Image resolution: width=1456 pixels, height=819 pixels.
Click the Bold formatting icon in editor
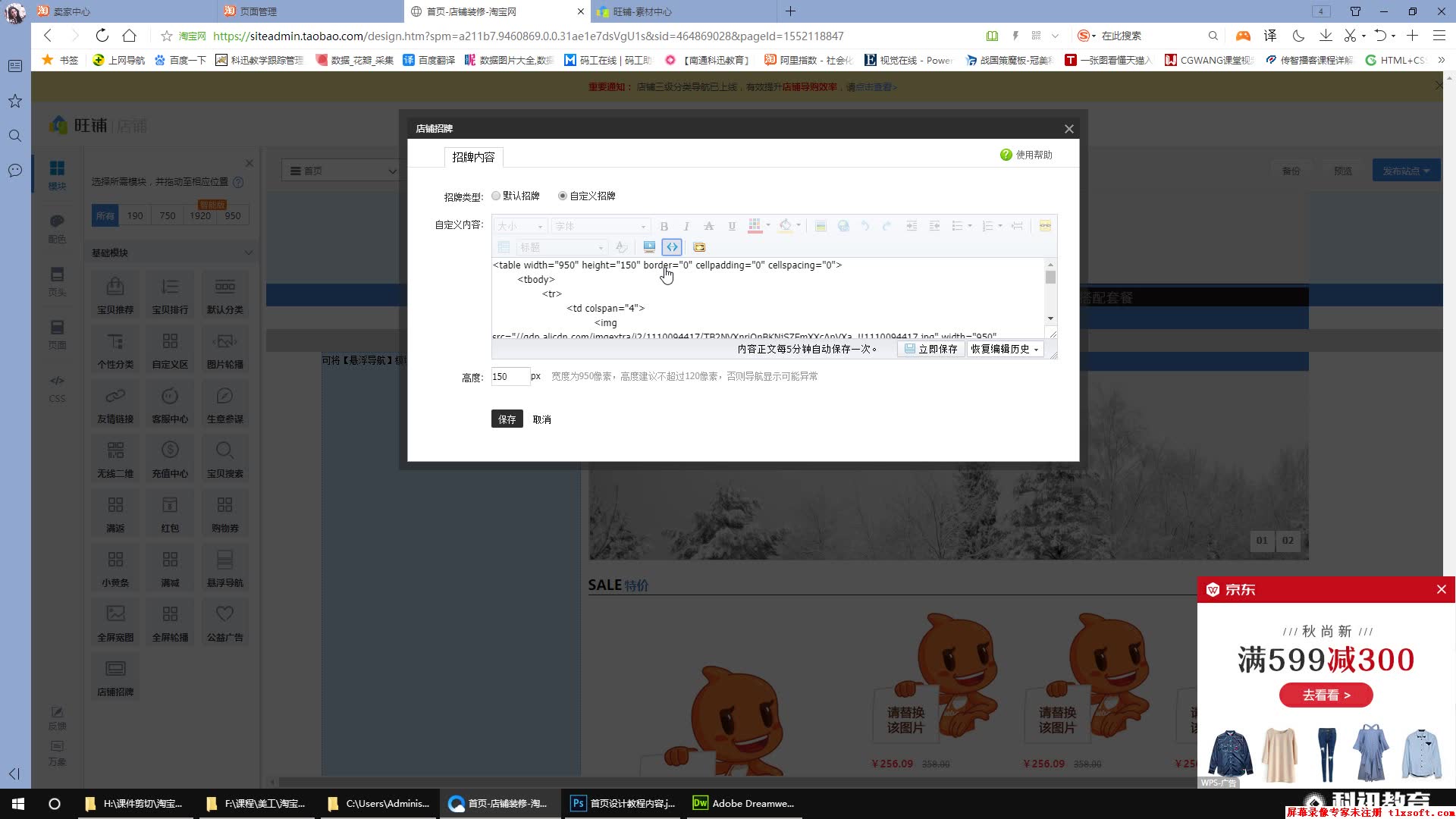[664, 226]
